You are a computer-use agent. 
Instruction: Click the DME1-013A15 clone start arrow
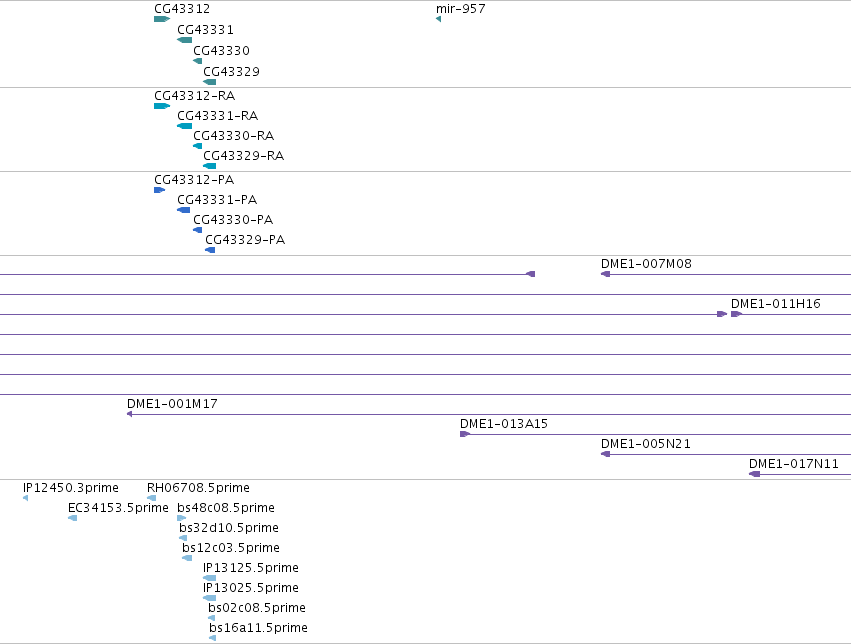465,434
